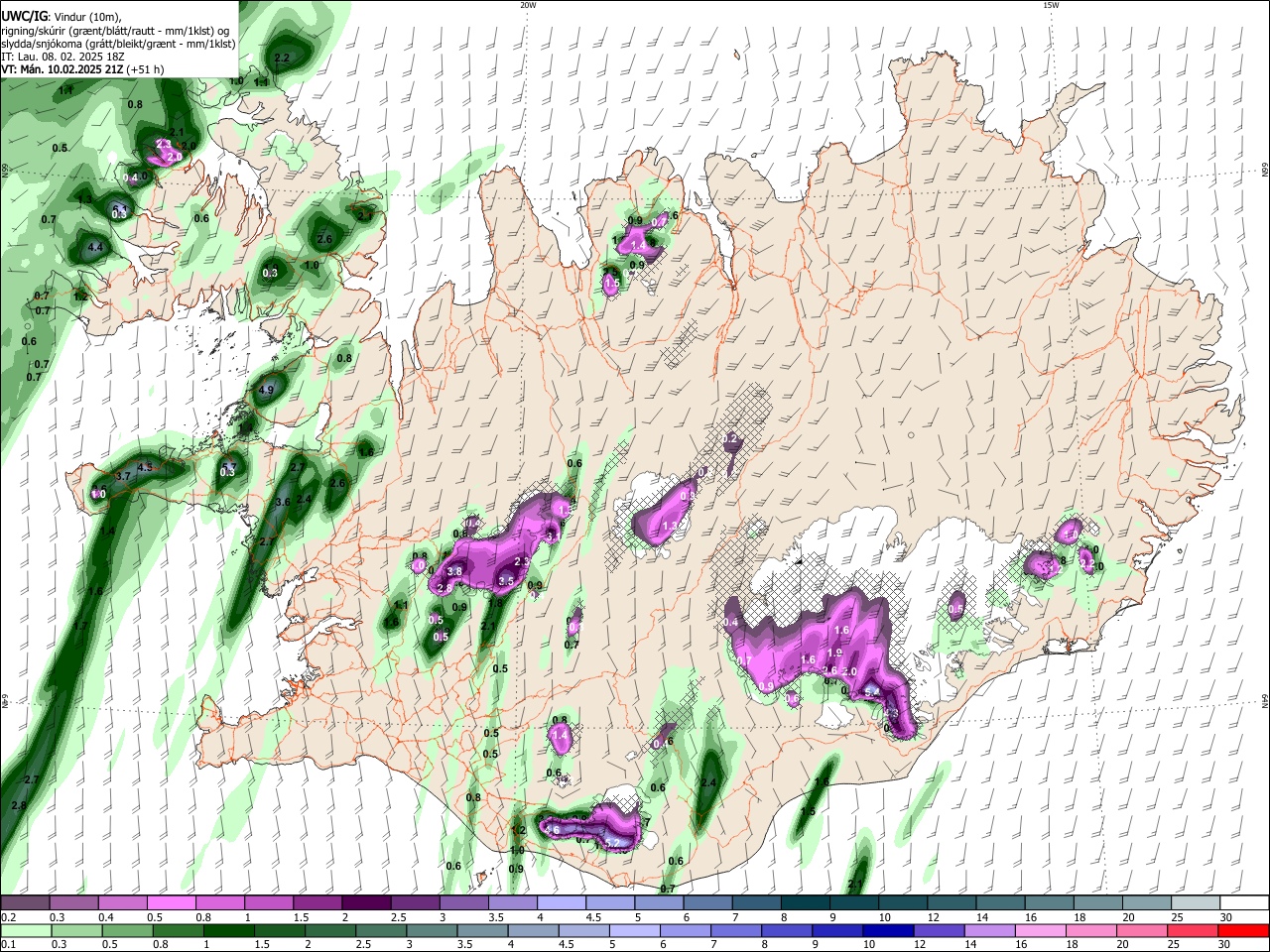Click the rain legend swatch between 16 and 18
This screenshot has height=952, width=1270.
[1042, 930]
